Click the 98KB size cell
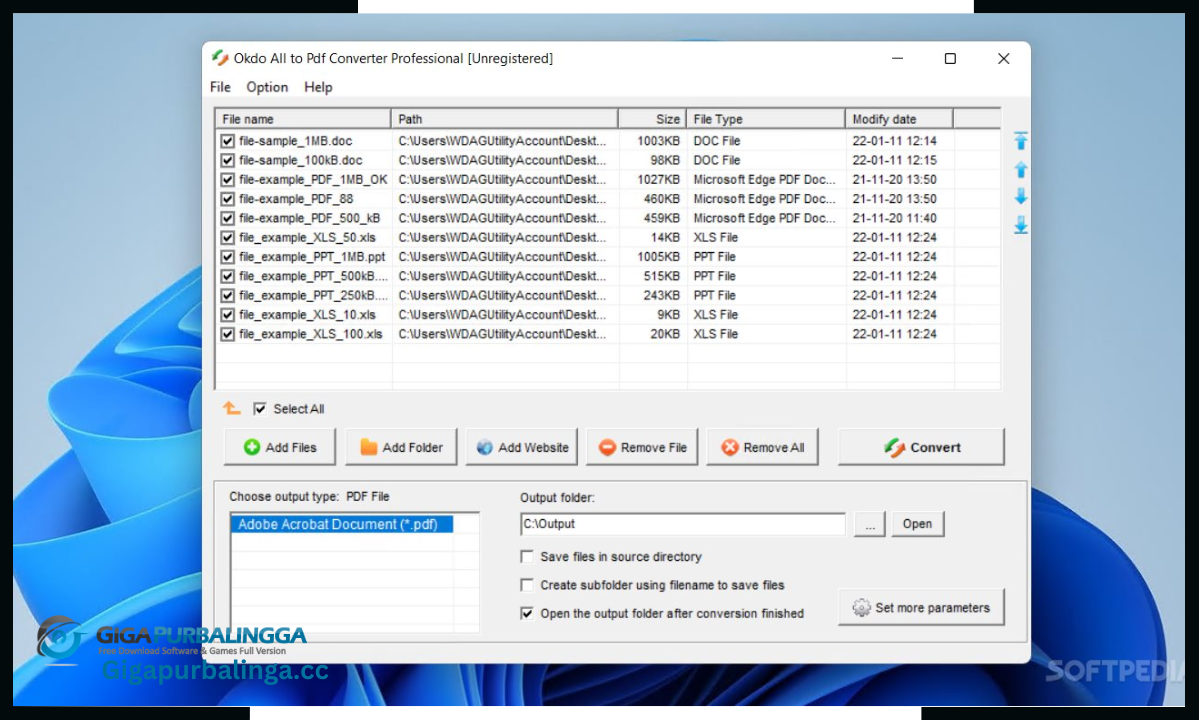This screenshot has height=720, width=1200. pyautogui.click(x=664, y=160)
